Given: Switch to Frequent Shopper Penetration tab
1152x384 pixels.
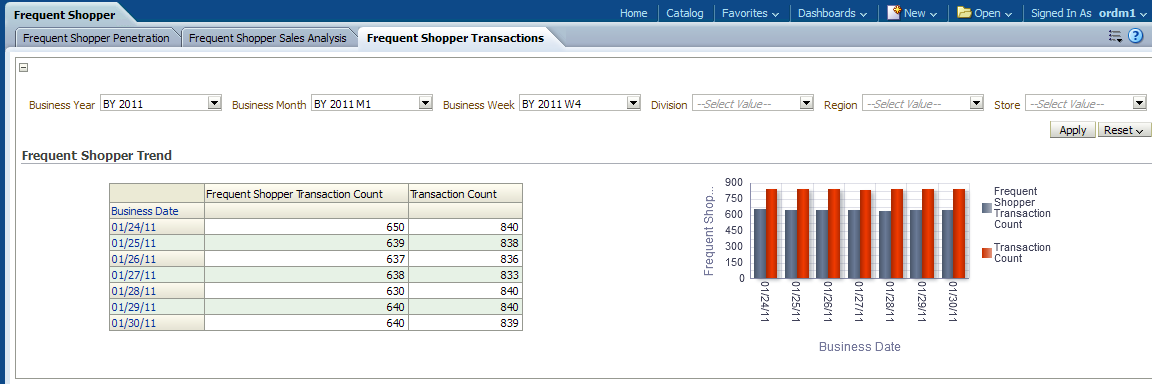Looking at the screenshot, I should coord(96,38).
